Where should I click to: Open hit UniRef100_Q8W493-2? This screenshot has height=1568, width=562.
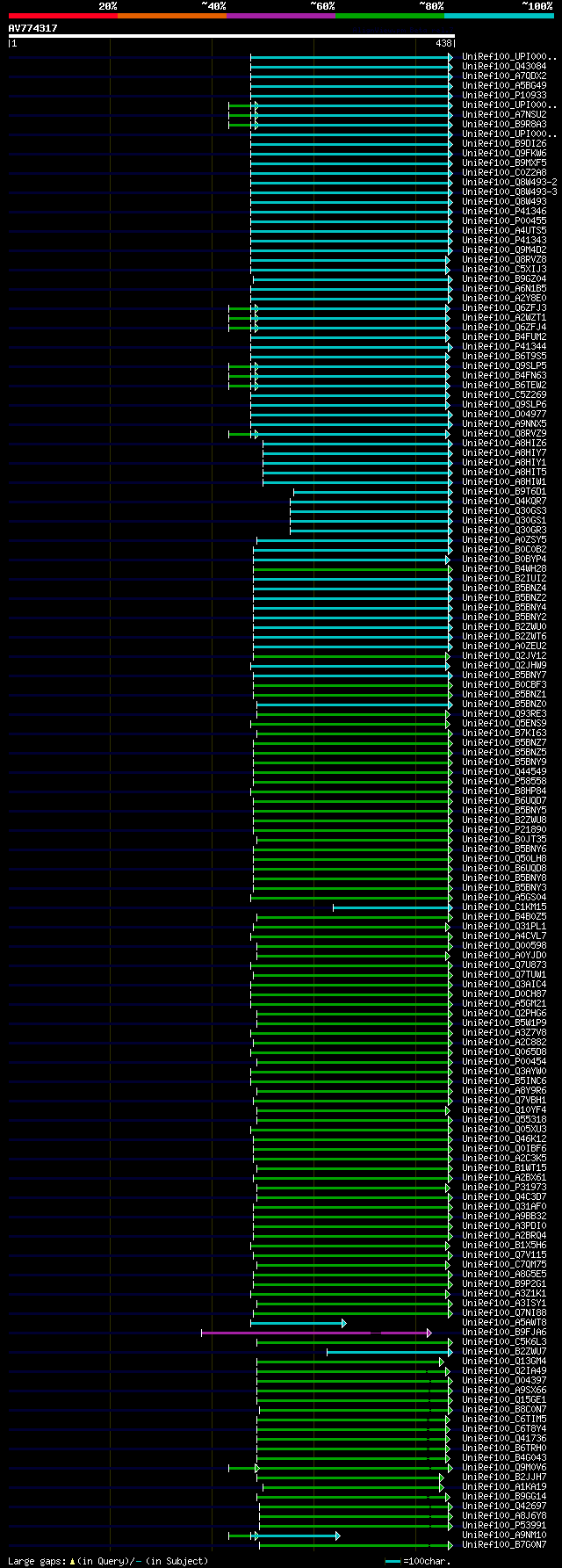(509, 183)
